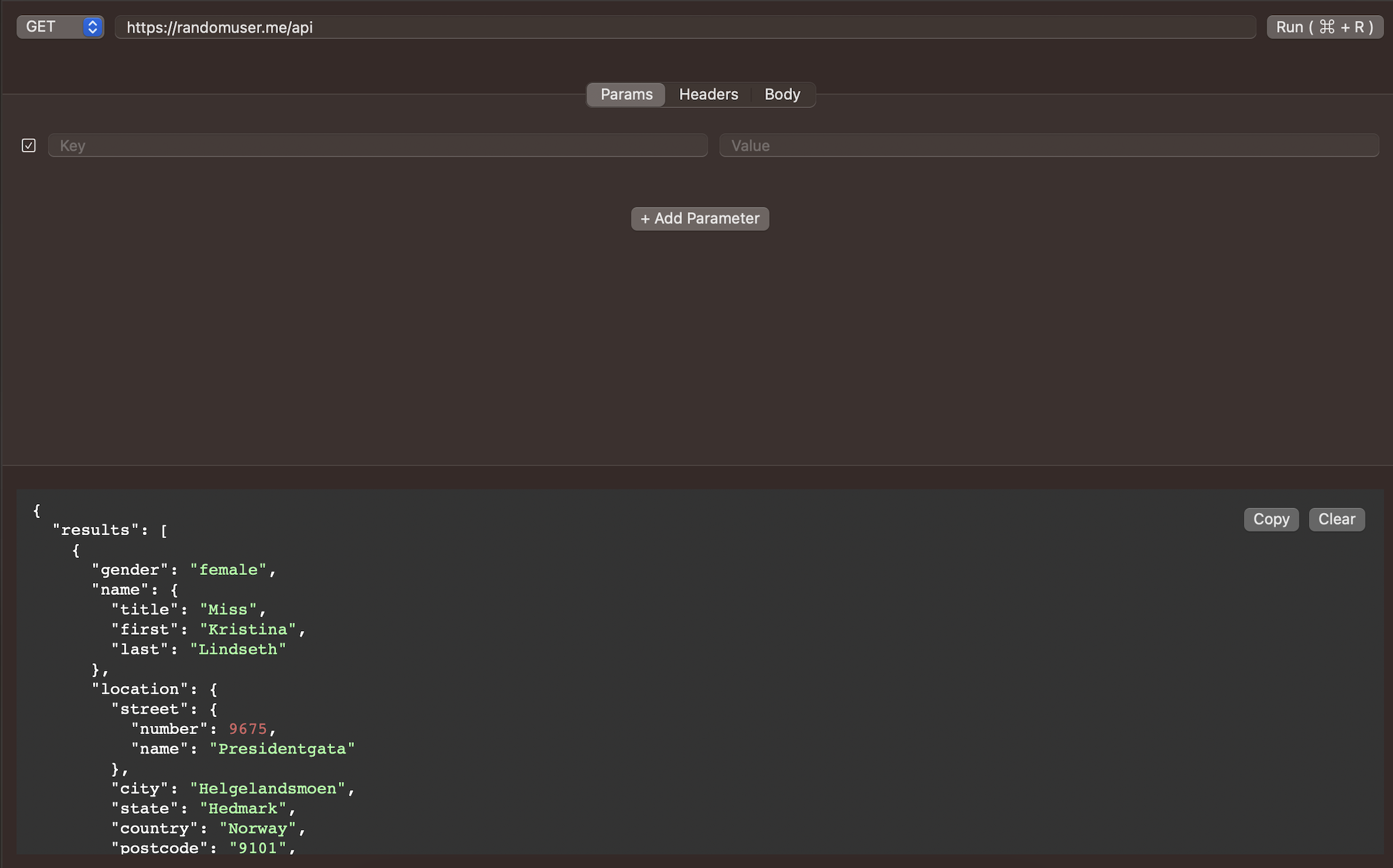Click the "Helgelandsmoen" city value
The height and width of the screenshot is (868, 1393).
pyautogui.click(x=267, y=789)
